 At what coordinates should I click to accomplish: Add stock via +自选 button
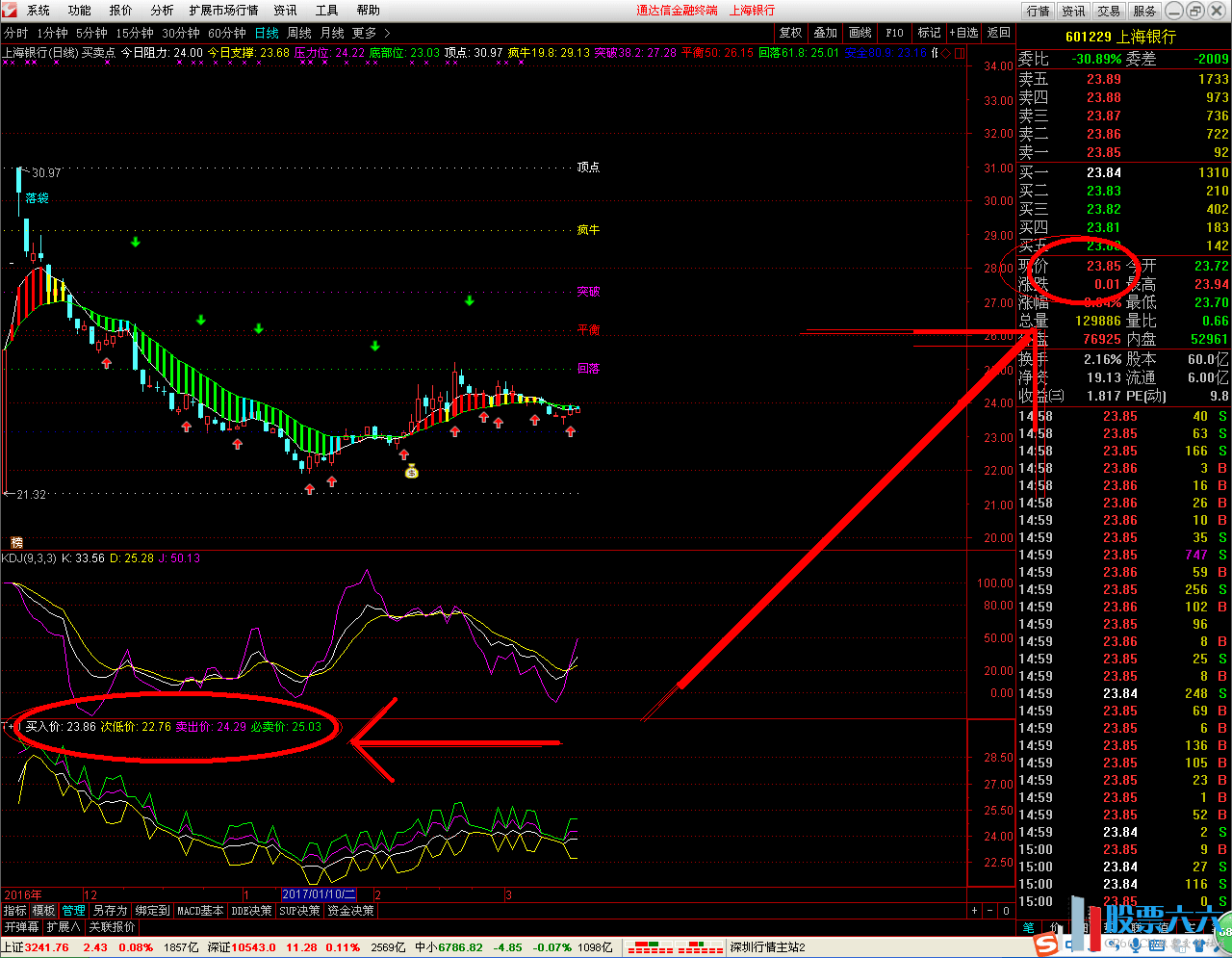pyautogui.click(x=964, y=33)
